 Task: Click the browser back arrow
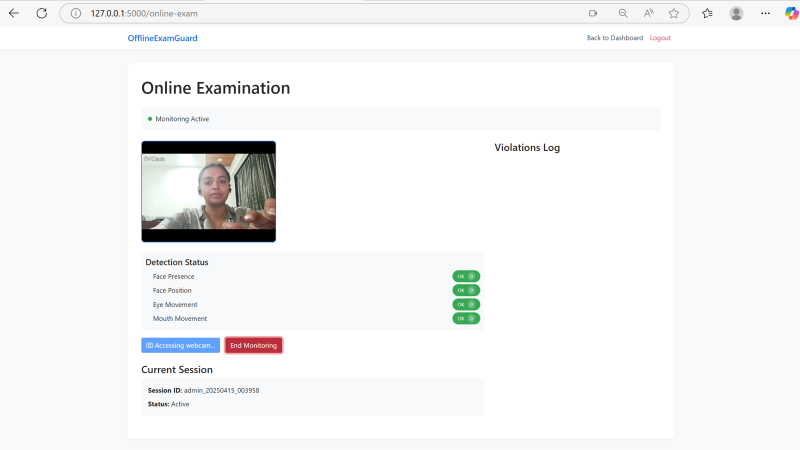(14, 13)
